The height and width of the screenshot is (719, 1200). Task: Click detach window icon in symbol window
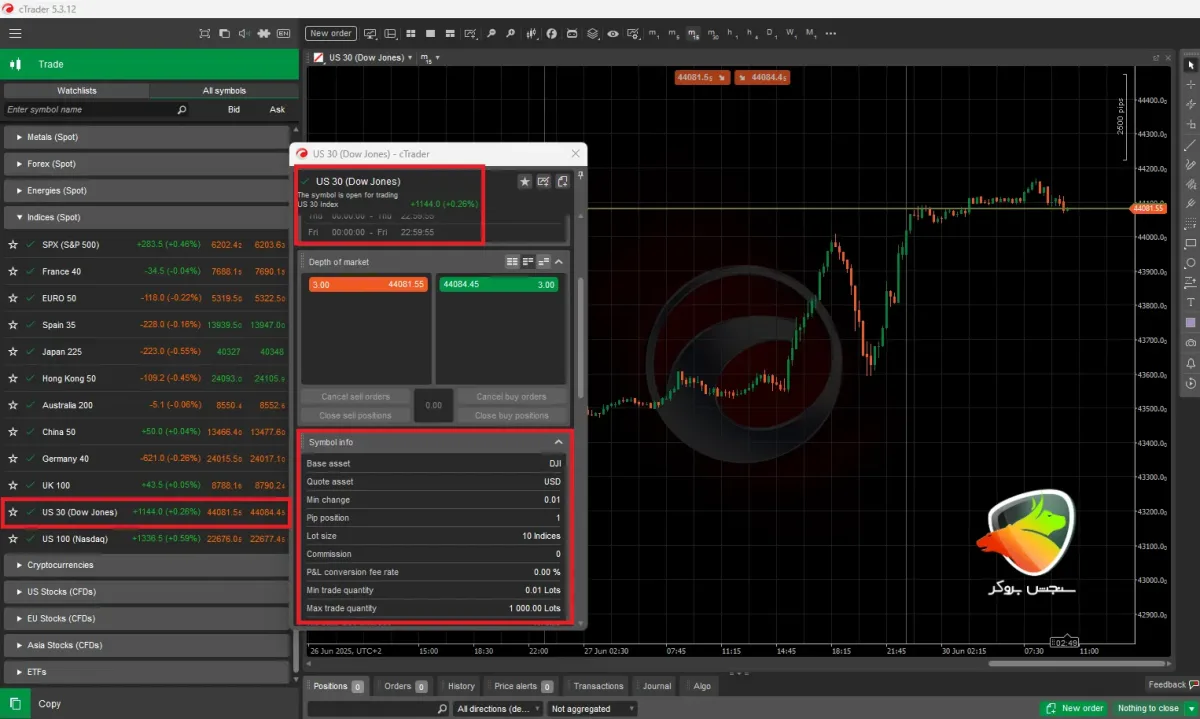pyautogui.click(x=563, y=181)
